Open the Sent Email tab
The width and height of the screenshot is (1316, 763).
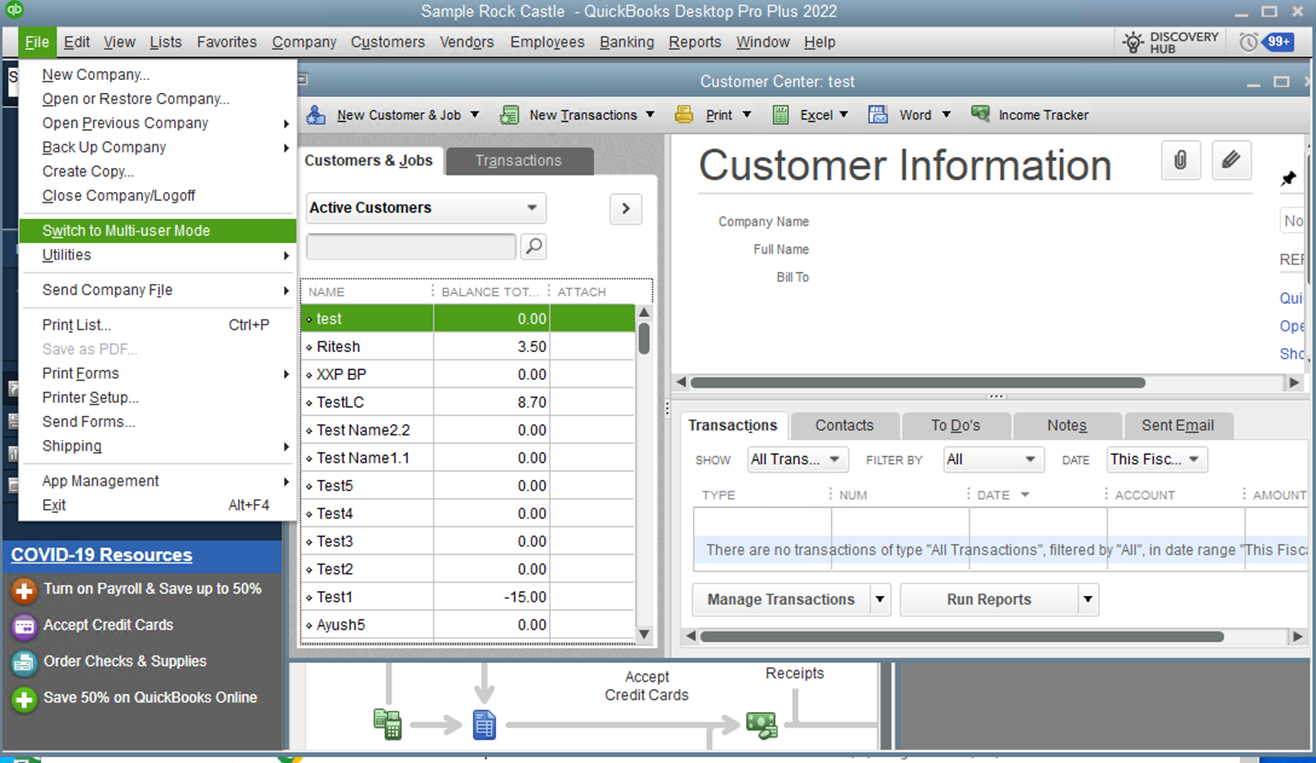coord(1178,426)
